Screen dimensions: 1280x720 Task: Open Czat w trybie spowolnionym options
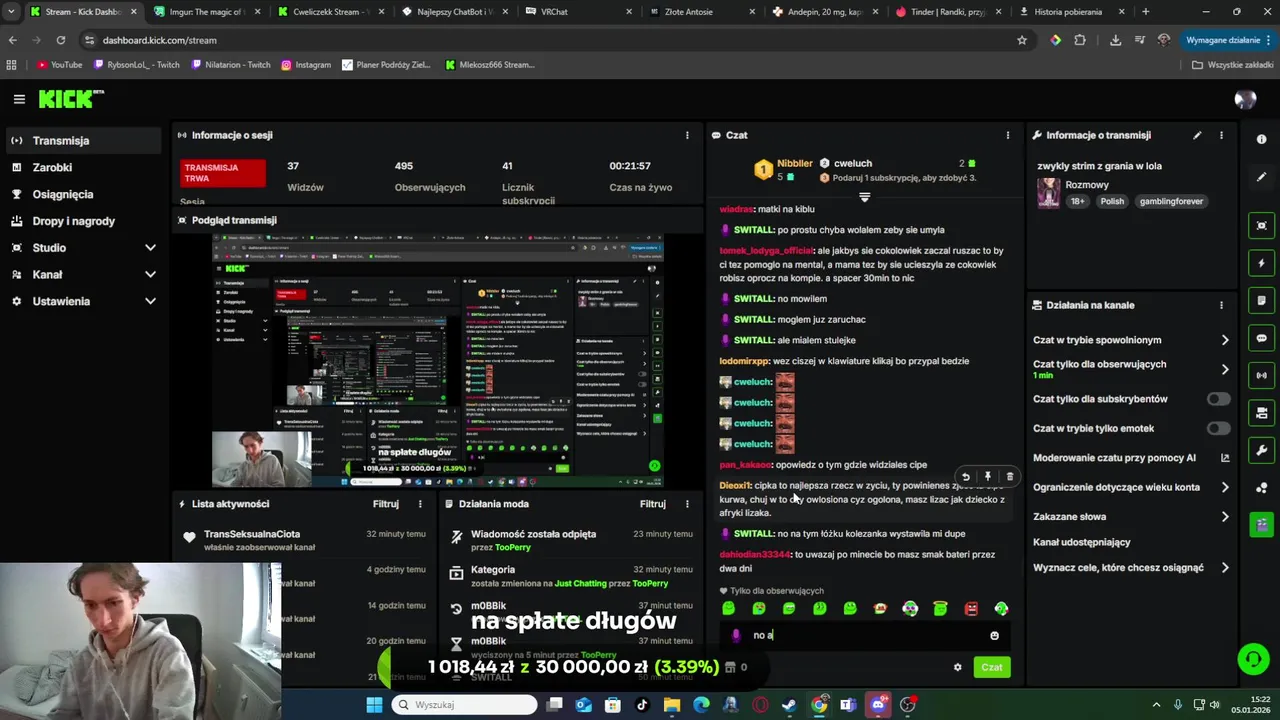1131,340
